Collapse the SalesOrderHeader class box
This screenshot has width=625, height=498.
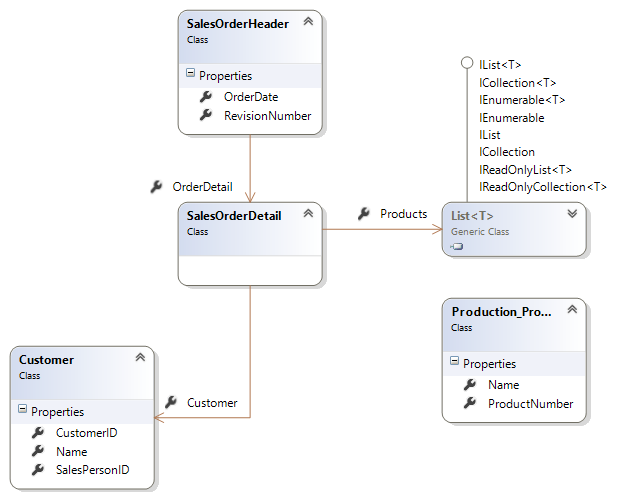308,22
